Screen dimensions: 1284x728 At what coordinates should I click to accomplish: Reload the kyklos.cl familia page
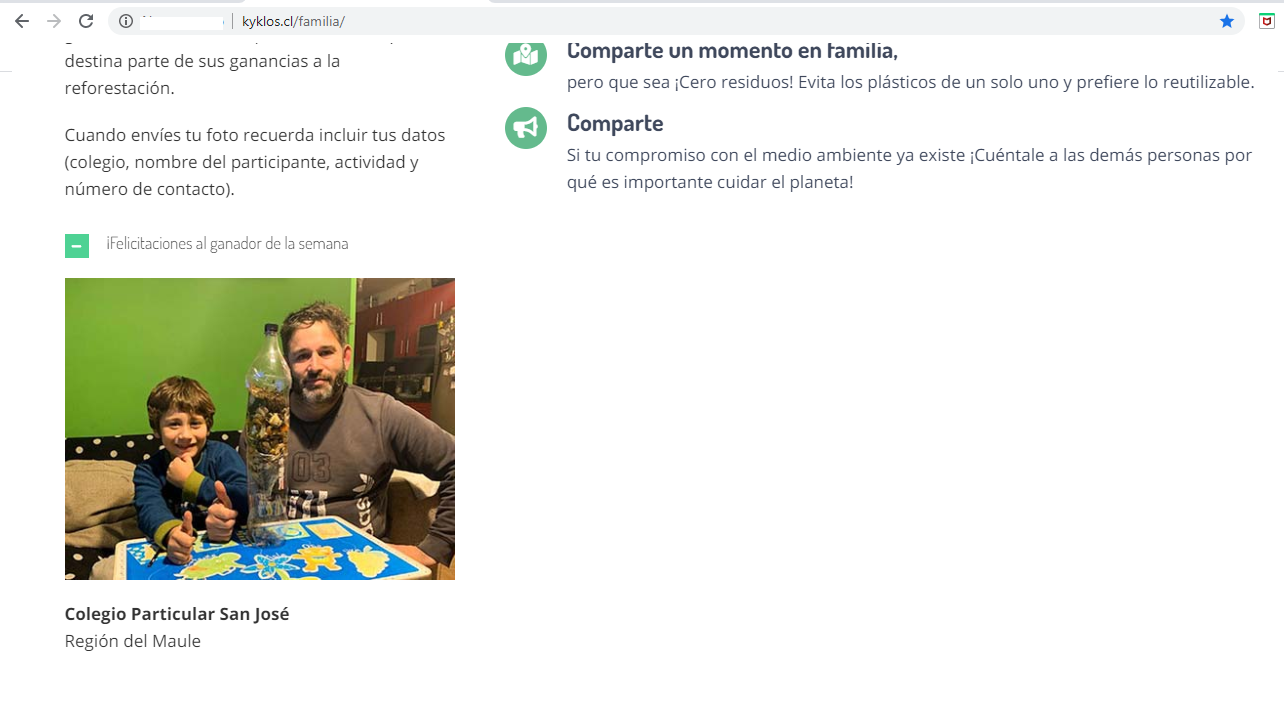[x=86, y=21]
